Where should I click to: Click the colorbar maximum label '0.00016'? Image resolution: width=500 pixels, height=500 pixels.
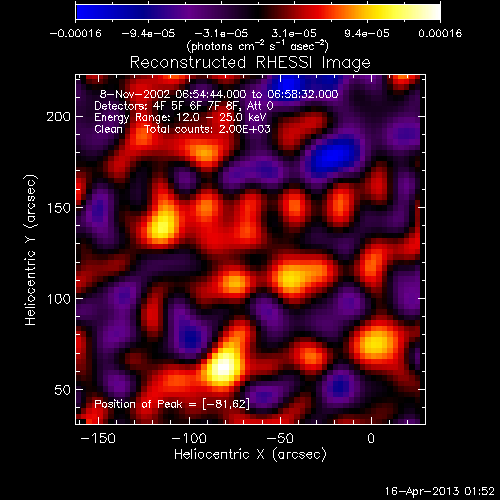440,33
